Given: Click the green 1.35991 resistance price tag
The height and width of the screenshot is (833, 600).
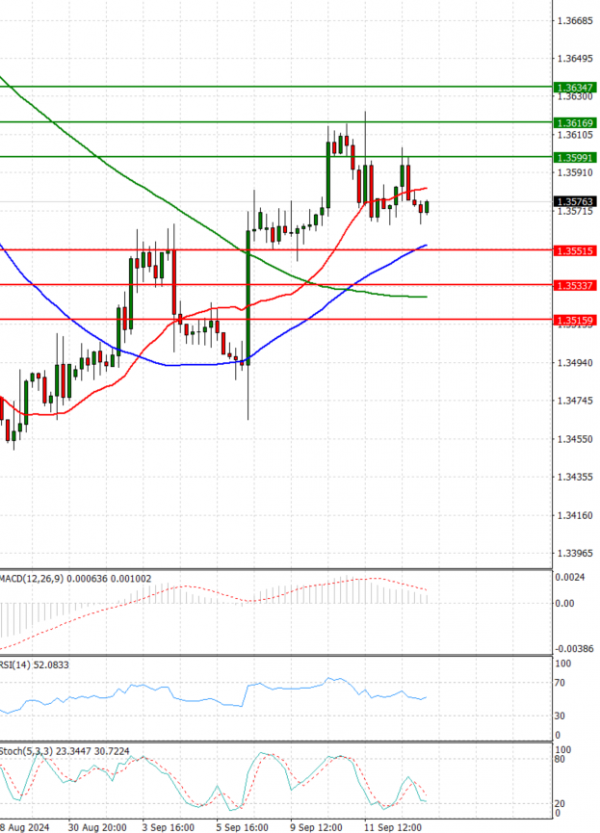Looking at the screenshot, I should point(575,158).
